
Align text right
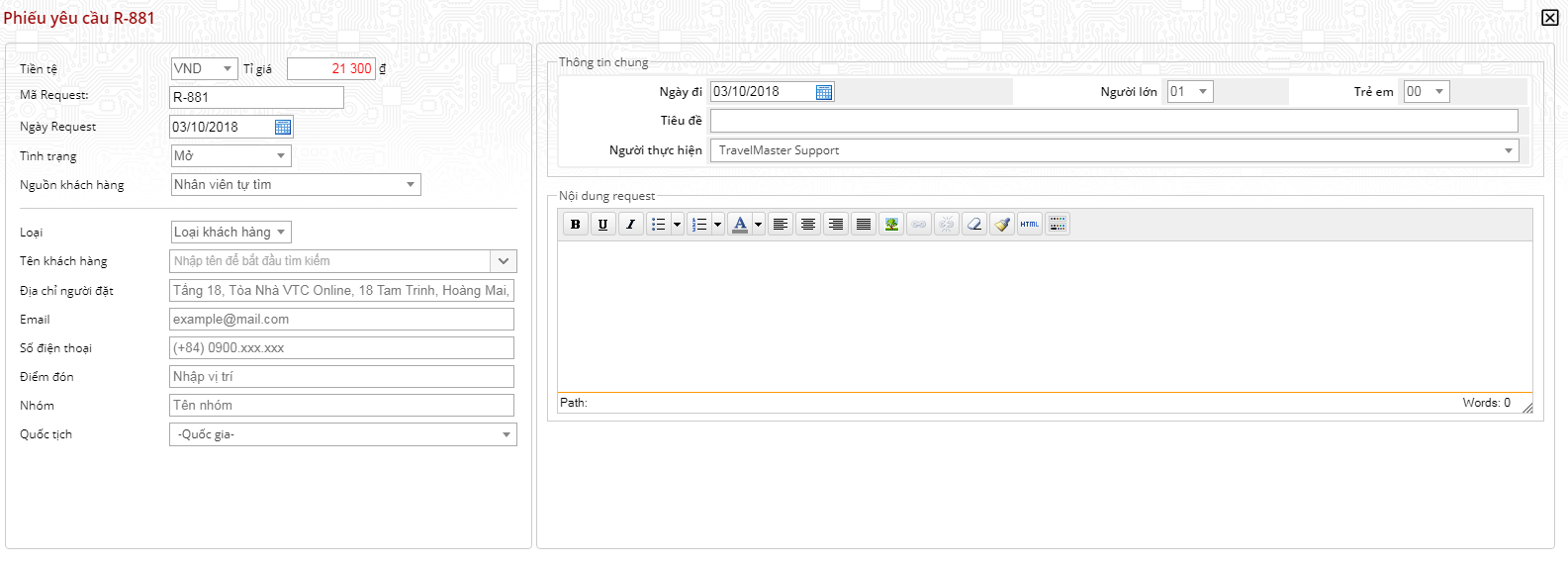(835, 225)
